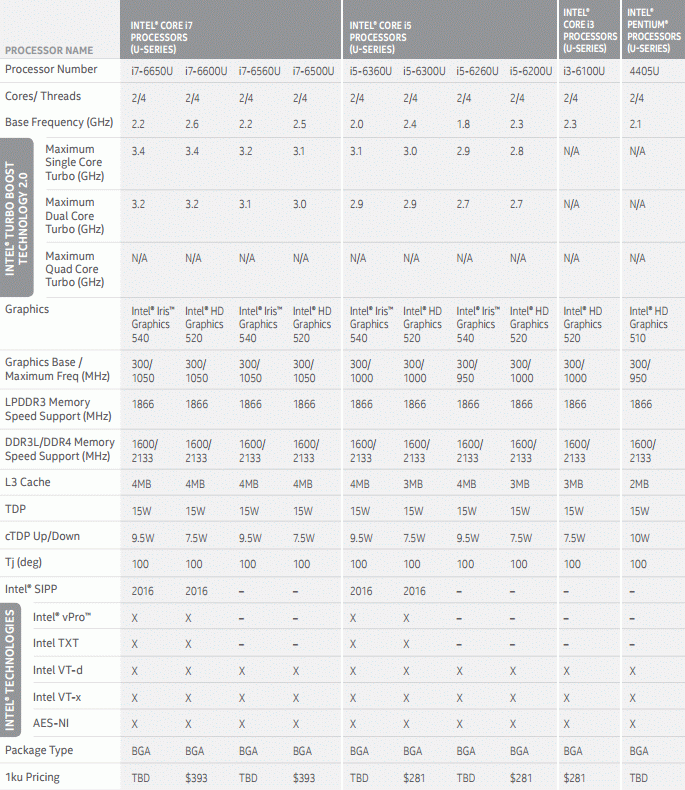
Task: Click the Intel Core i3 Processors header
Action: pos(590,30)
